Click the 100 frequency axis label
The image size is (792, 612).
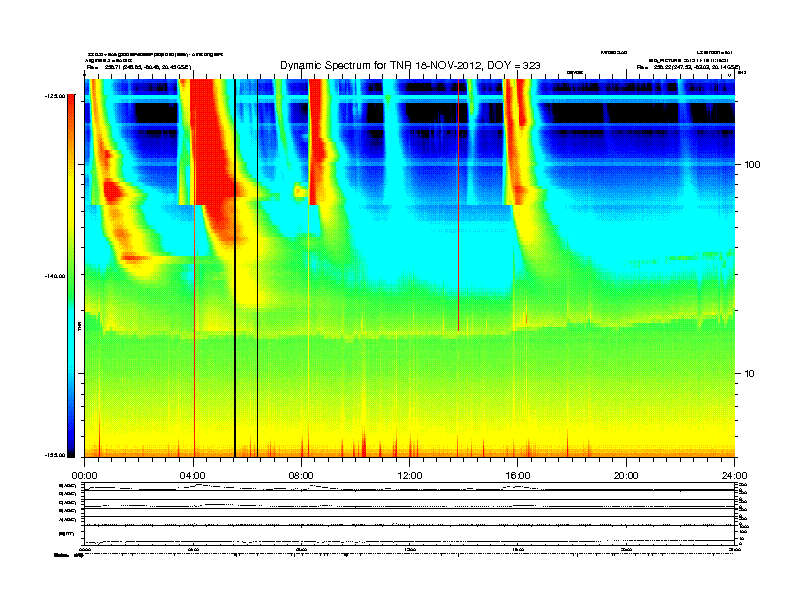pos(752,165)
